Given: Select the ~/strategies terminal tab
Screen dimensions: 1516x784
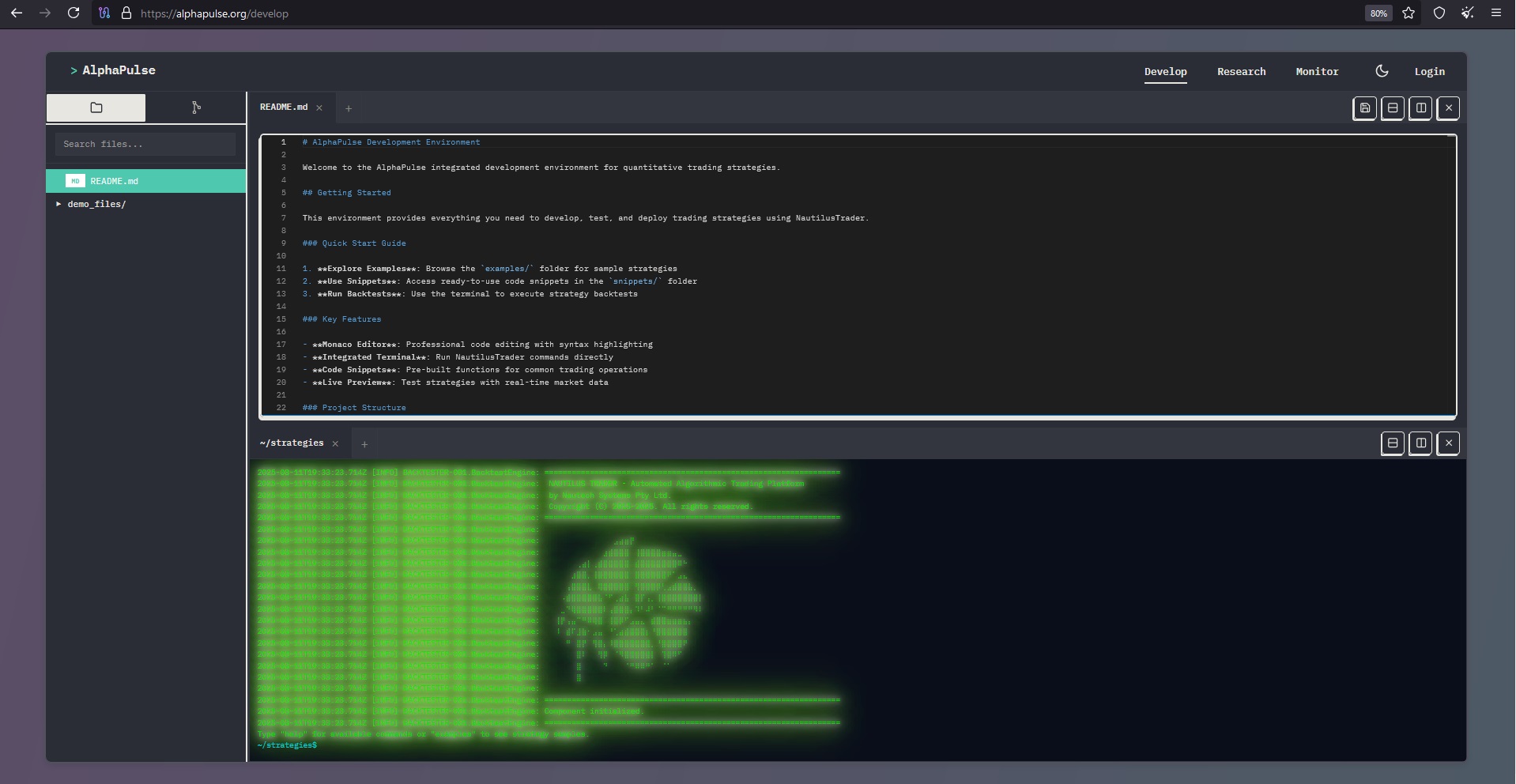Looking at the screenshot, I should (292, 443).
